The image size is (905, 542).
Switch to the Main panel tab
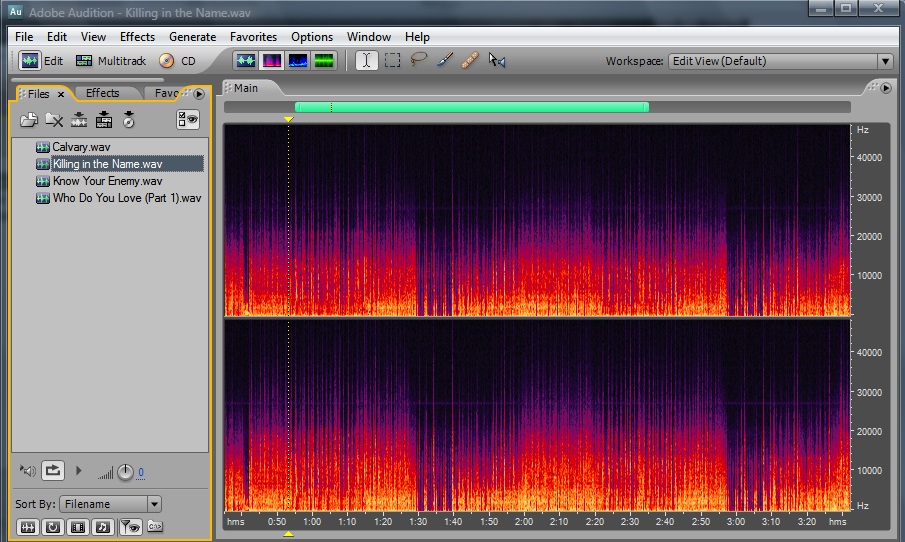[x=245, y=88]
